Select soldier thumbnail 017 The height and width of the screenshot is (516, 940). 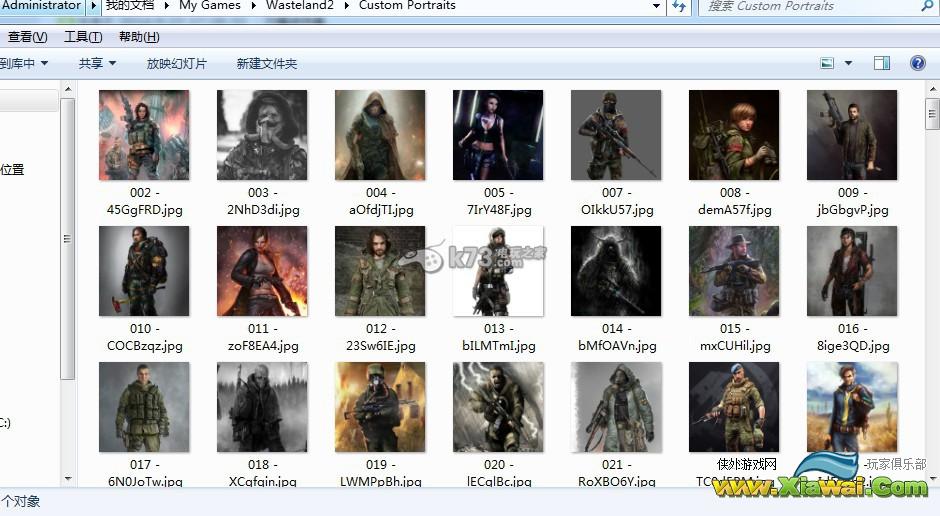[x=144, y=407]
